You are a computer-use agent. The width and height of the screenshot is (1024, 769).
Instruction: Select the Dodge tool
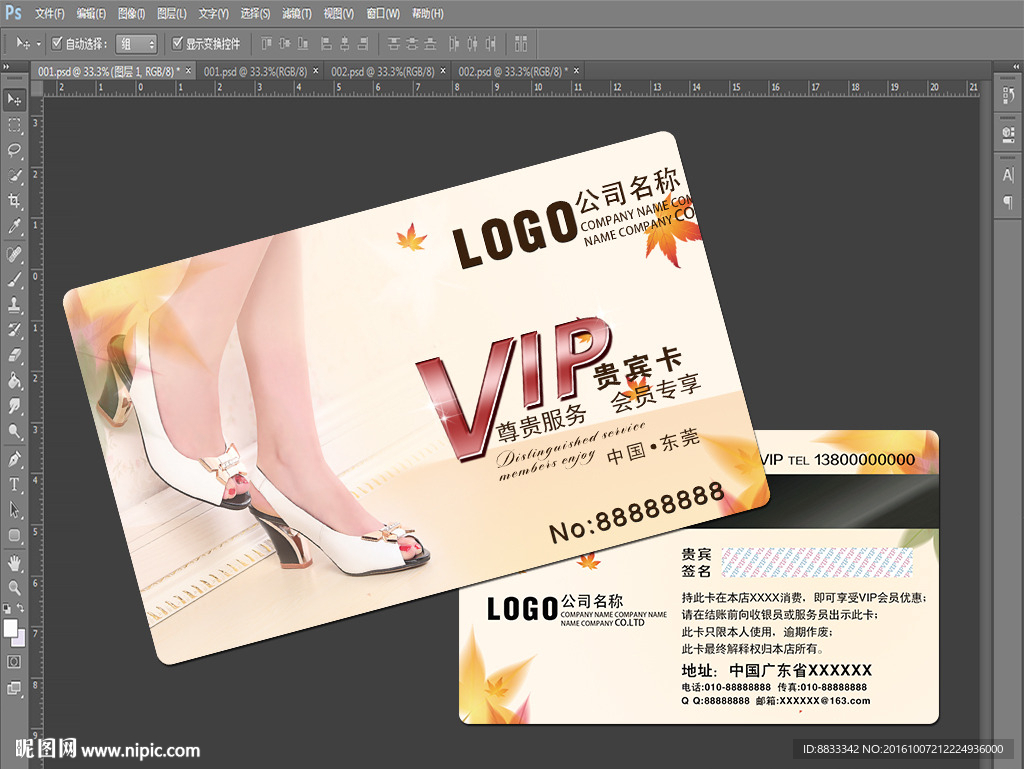click(14, 432)
